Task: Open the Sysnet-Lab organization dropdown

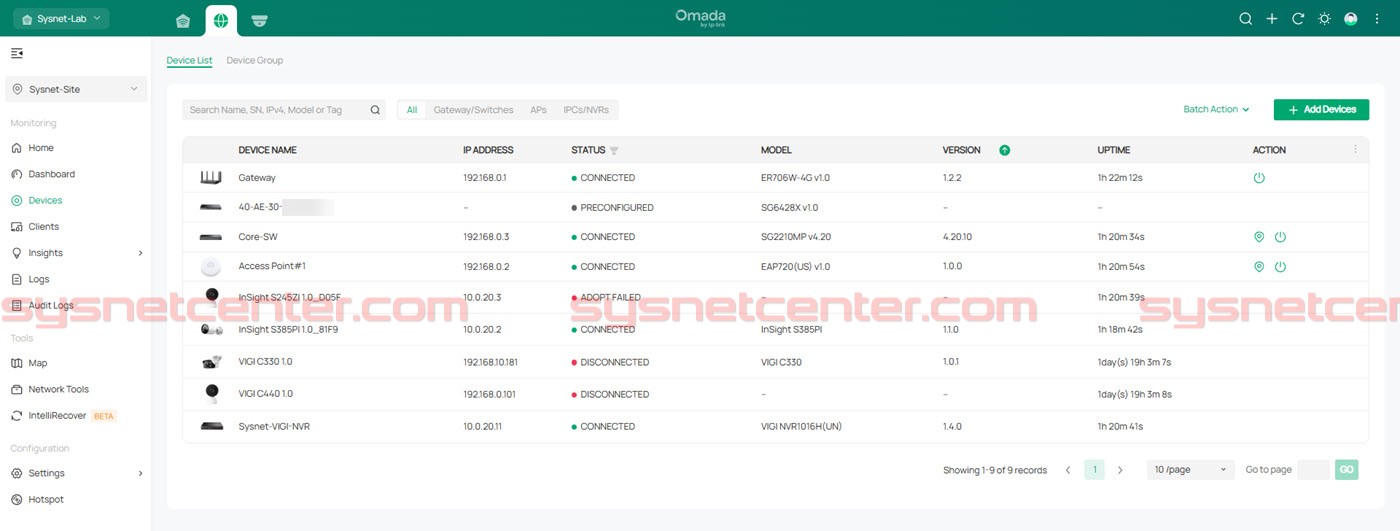Action: click(x=61, y=19)
